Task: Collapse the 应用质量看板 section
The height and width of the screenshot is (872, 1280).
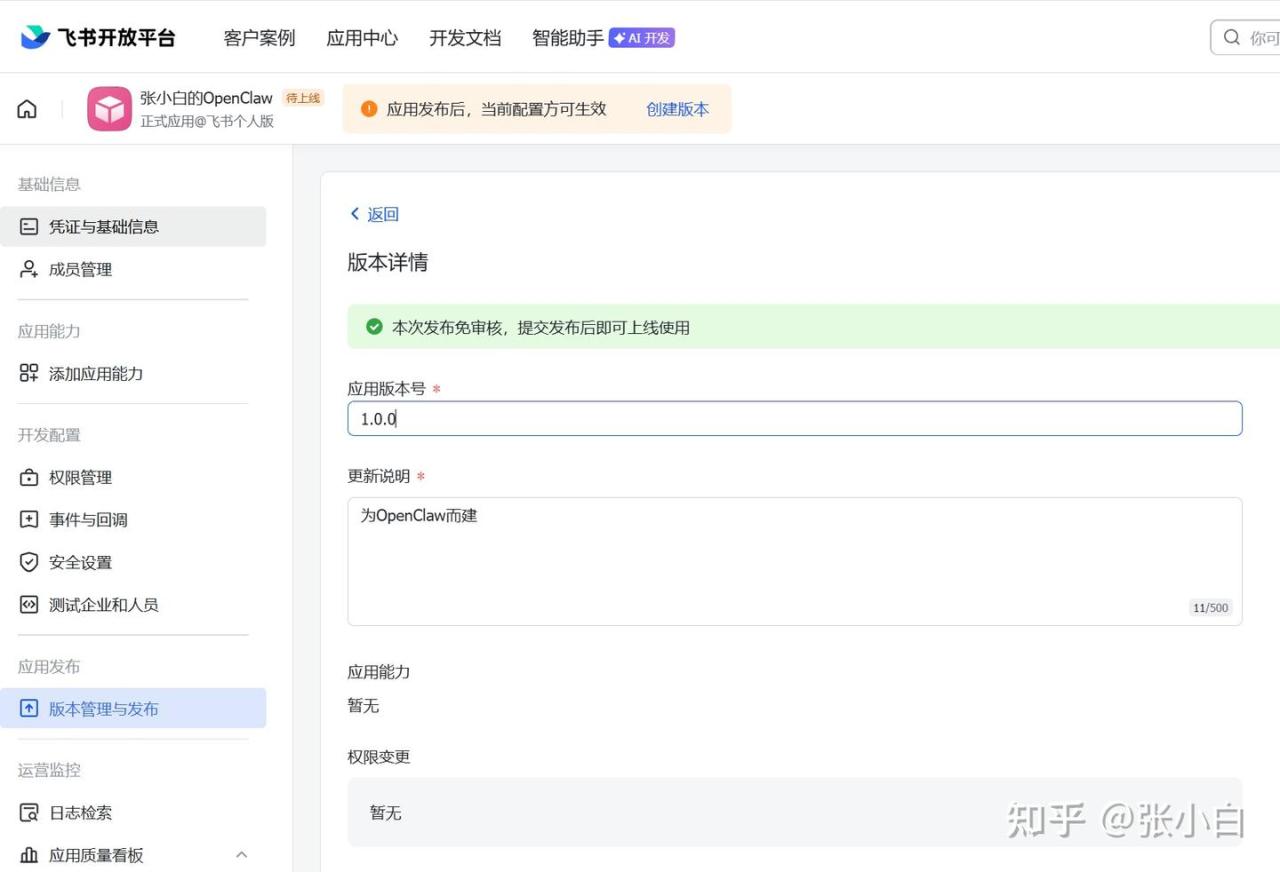Action: coord(241,855)
